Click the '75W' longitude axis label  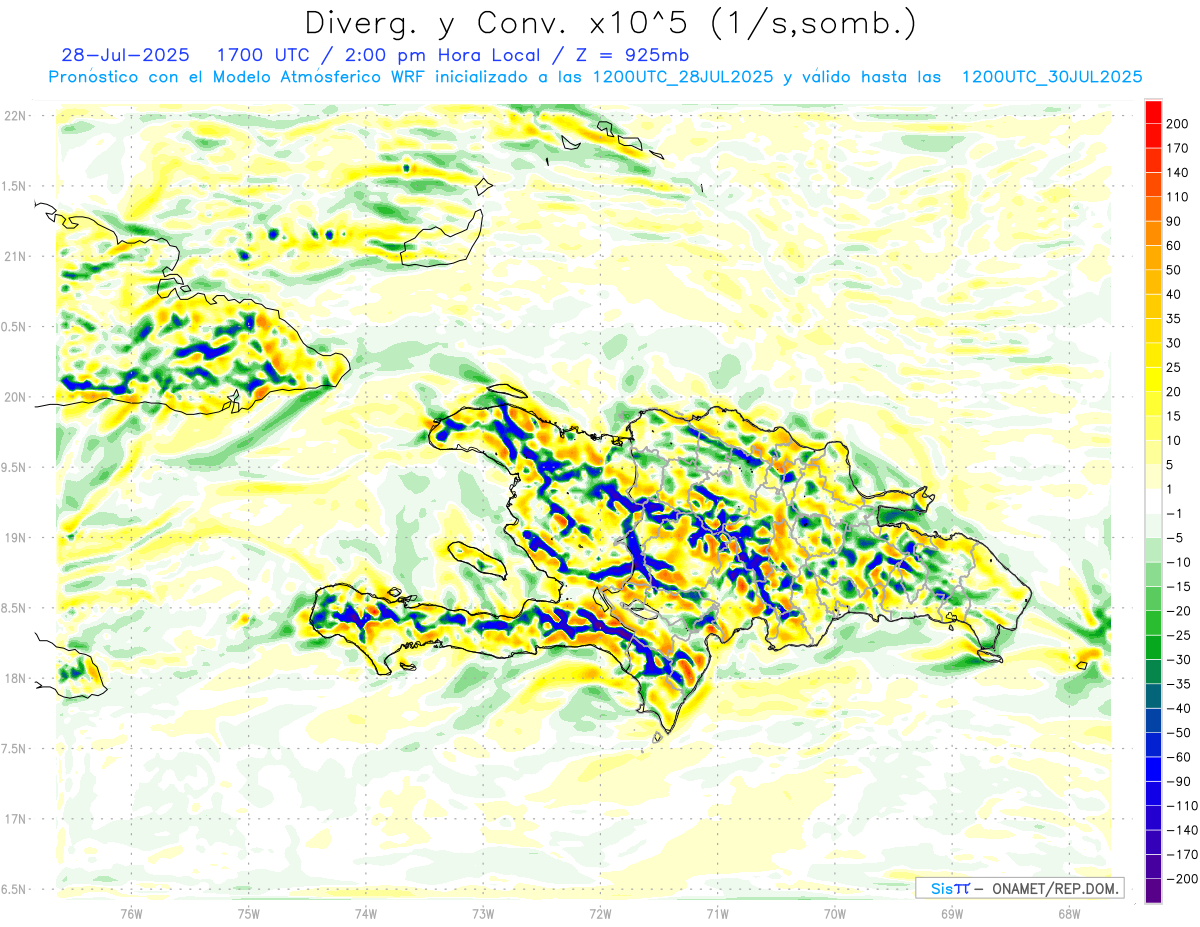(249, 912)
